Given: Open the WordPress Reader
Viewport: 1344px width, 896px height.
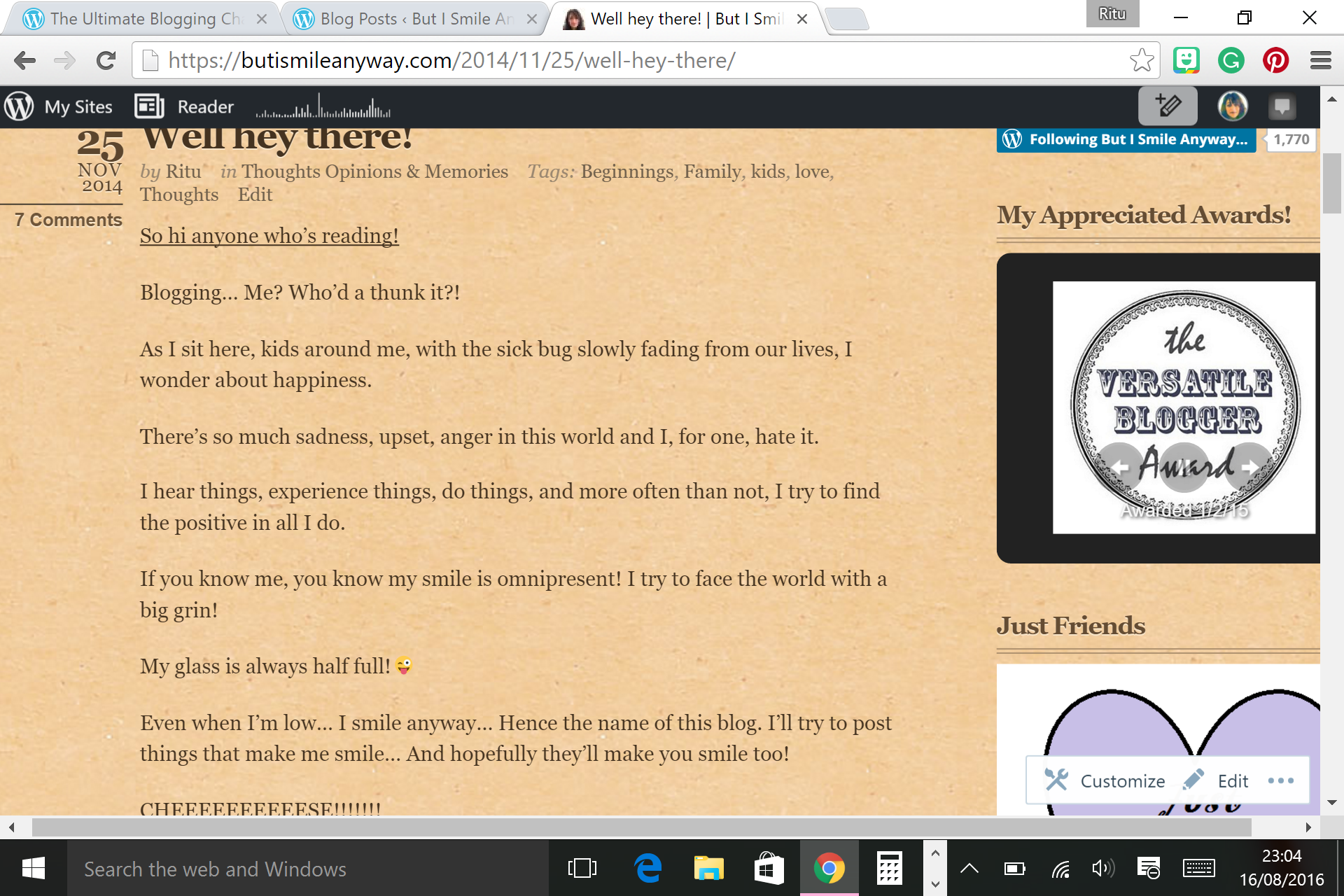Looking at the screenshot, I should point(185,106).
